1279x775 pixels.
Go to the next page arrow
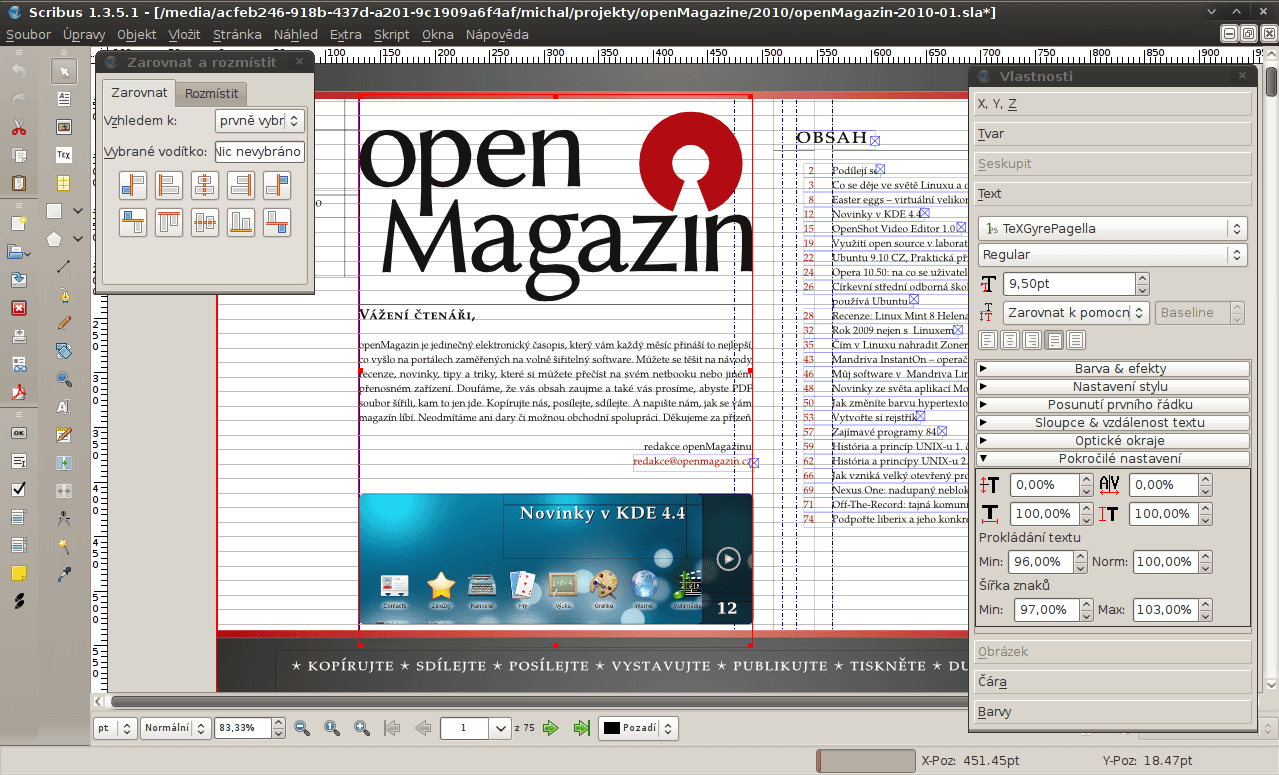550,728
